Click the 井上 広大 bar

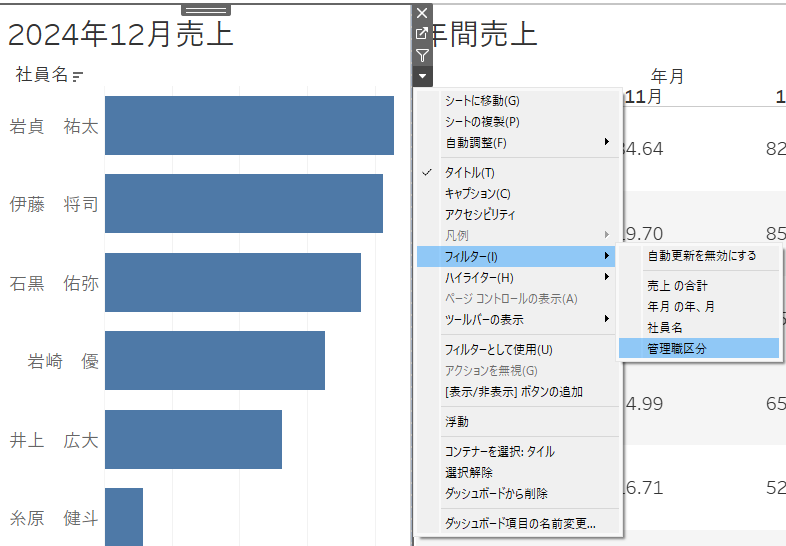(193, 439)
